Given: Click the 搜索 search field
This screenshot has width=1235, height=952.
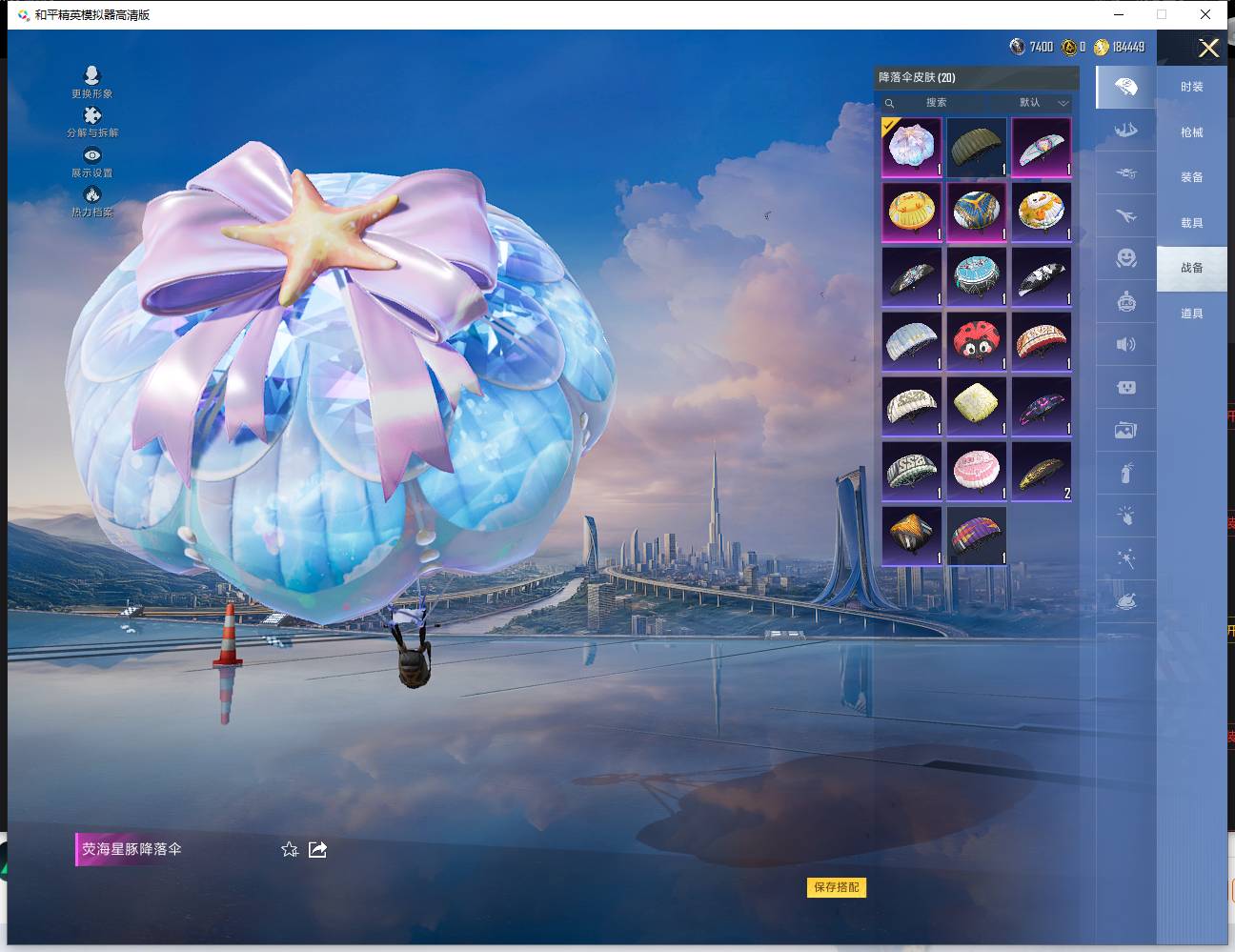Looking at the screenshot, I should click(935, 103).
